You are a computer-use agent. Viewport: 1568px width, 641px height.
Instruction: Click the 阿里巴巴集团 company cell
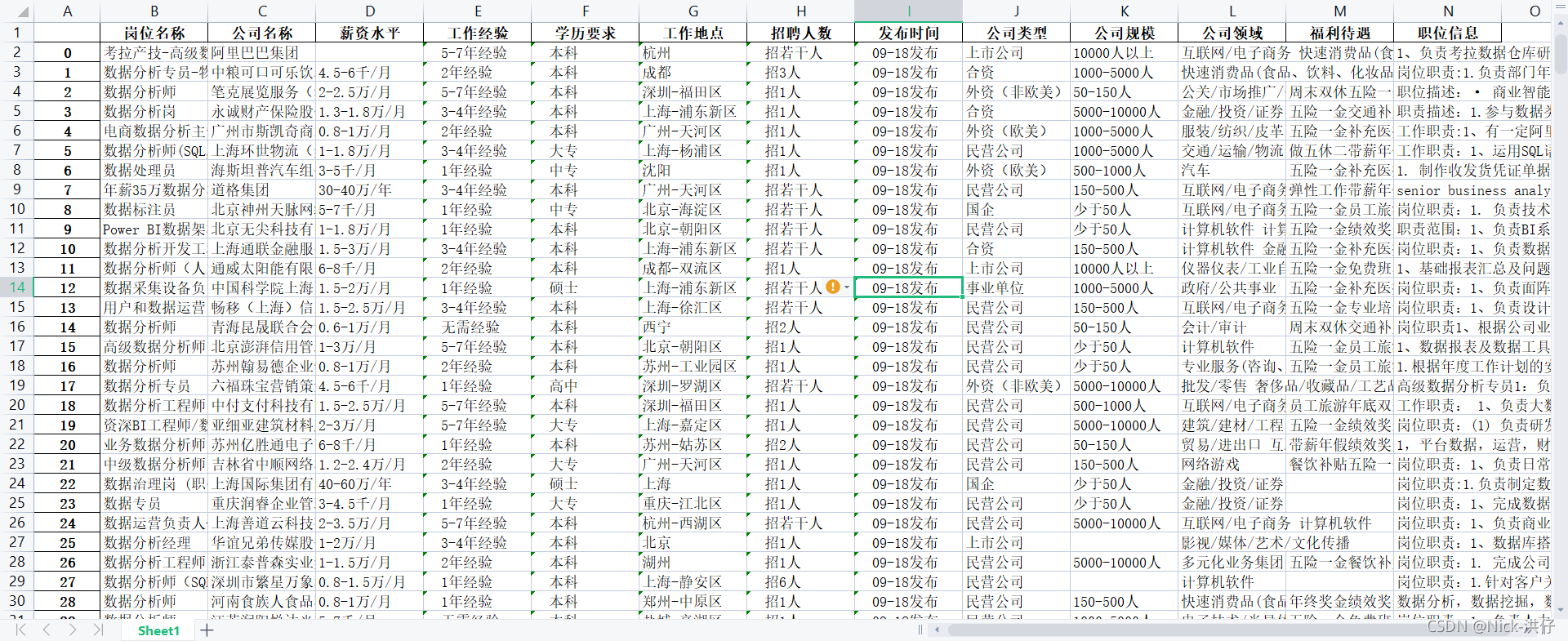(x=262, y=52)
